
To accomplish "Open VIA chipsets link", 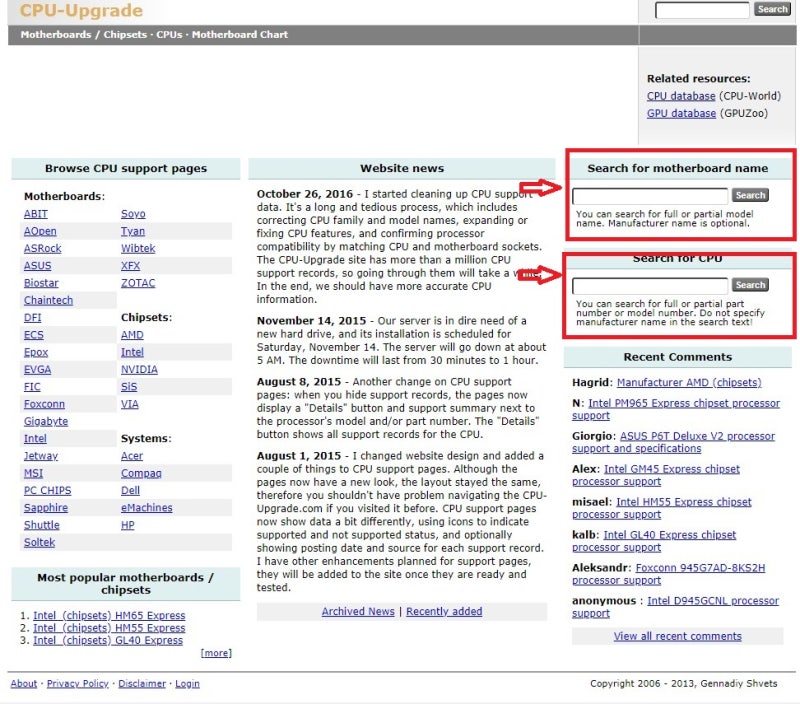I will 130,405.
